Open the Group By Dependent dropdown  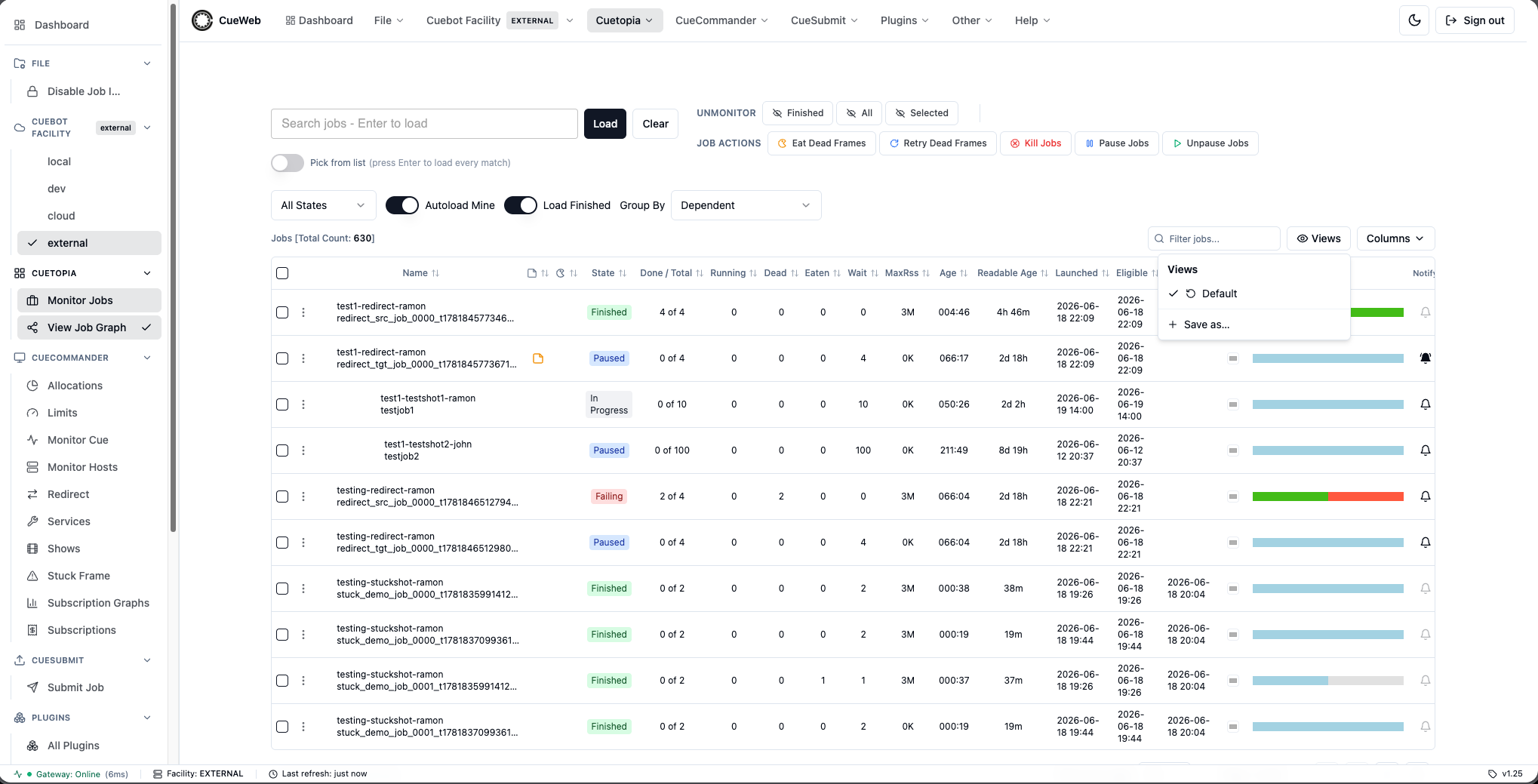[x=746, y=205]
